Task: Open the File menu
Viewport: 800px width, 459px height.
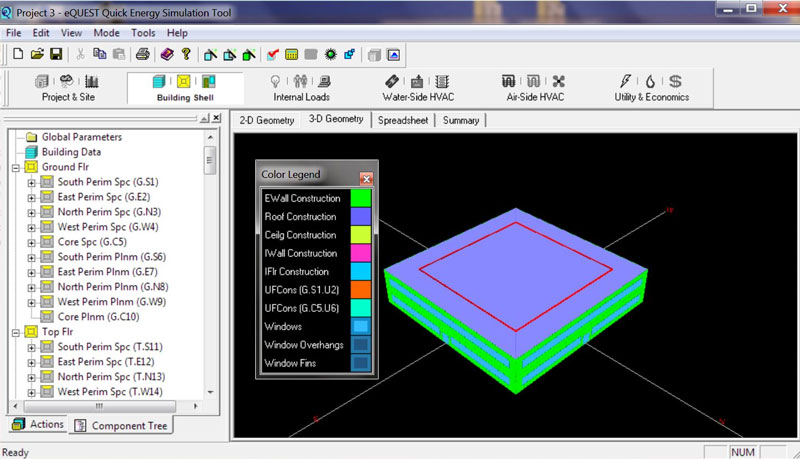Action: 13,33
